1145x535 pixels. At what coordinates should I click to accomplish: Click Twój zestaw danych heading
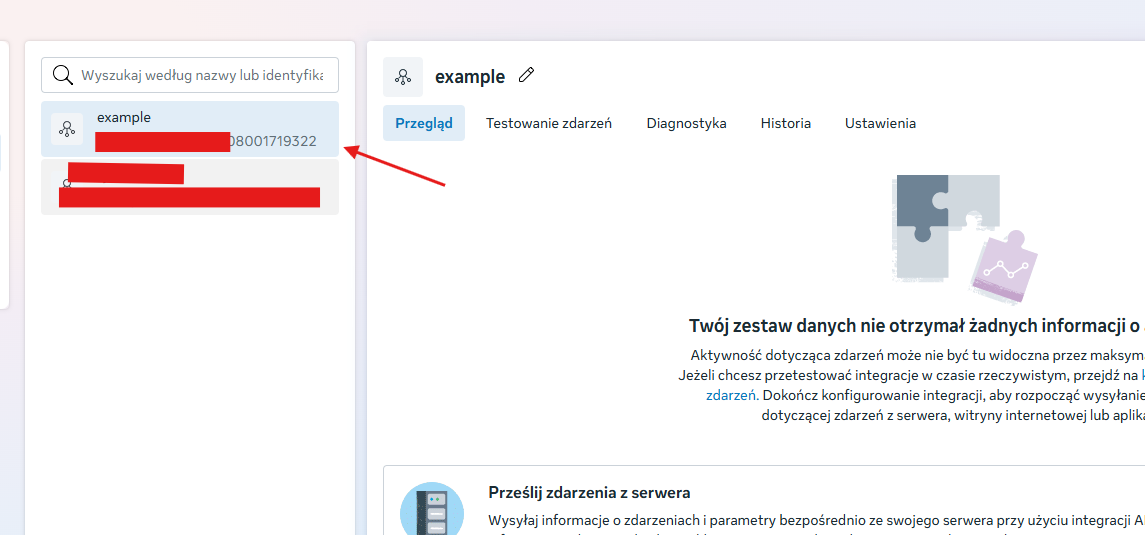tap(916, 326)
